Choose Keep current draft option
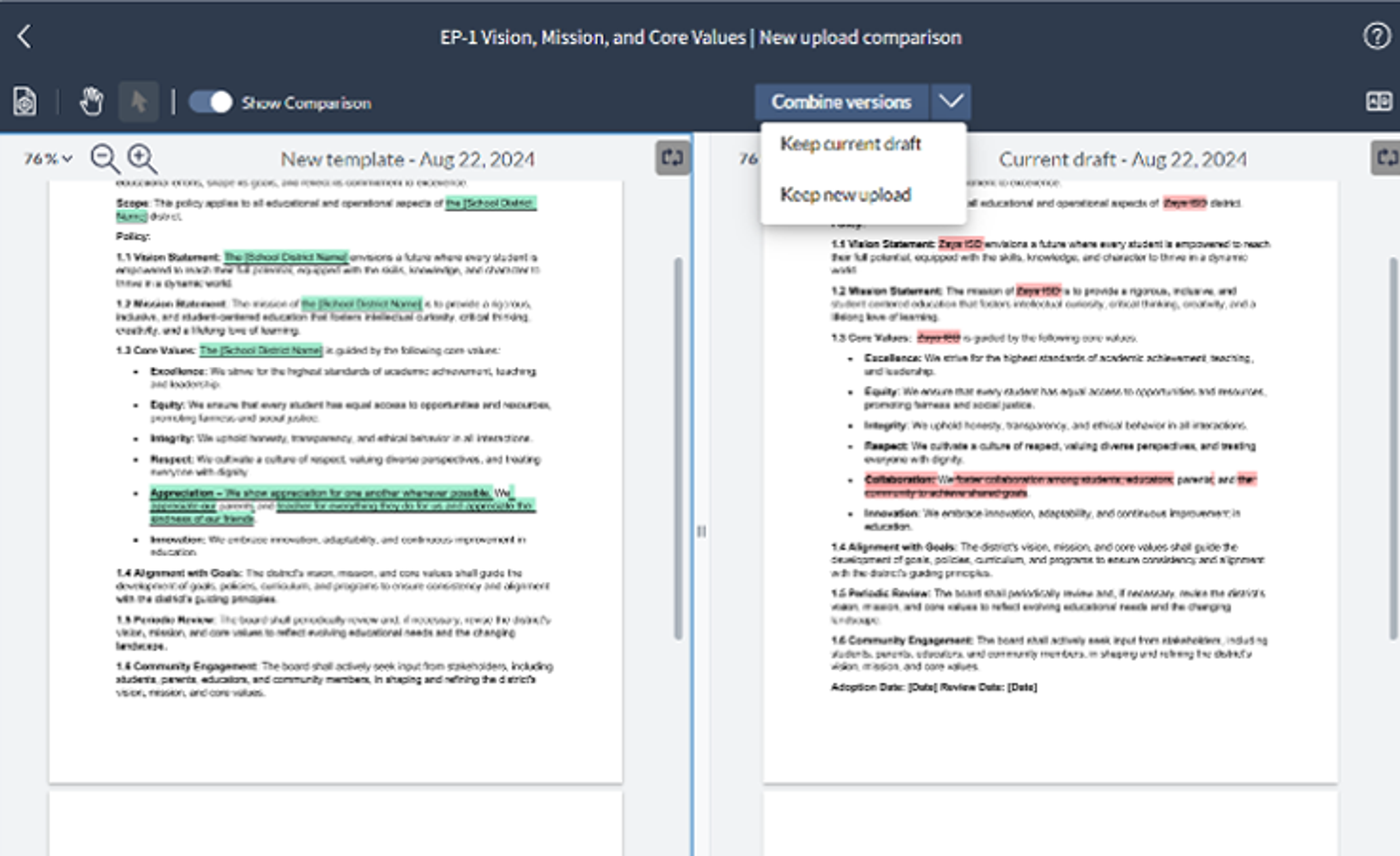The width and height of the screenshot is (1400, 856). point(850,144)
